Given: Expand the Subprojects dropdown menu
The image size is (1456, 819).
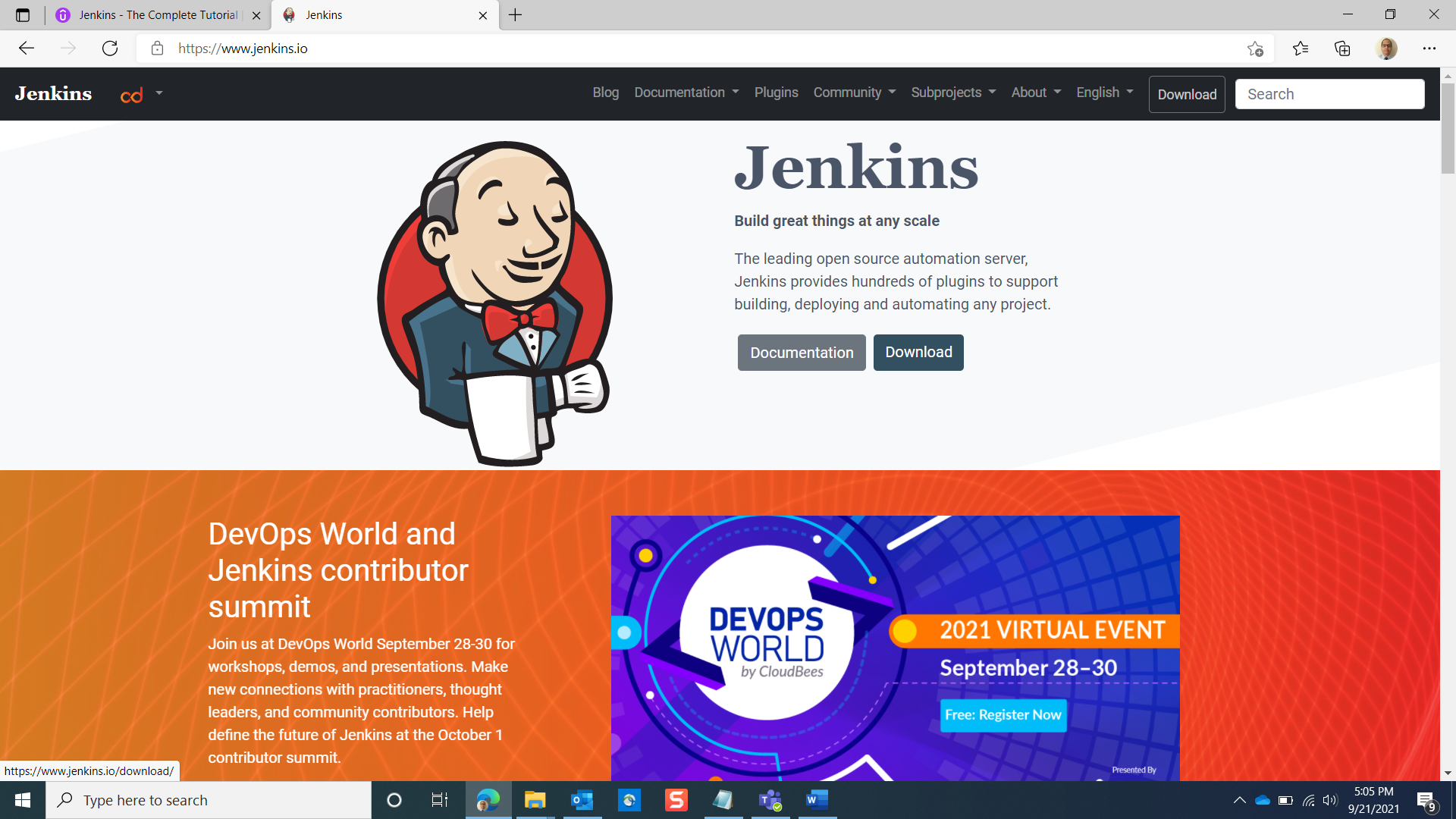Looking at the screenshot, I should pos(952,93).
